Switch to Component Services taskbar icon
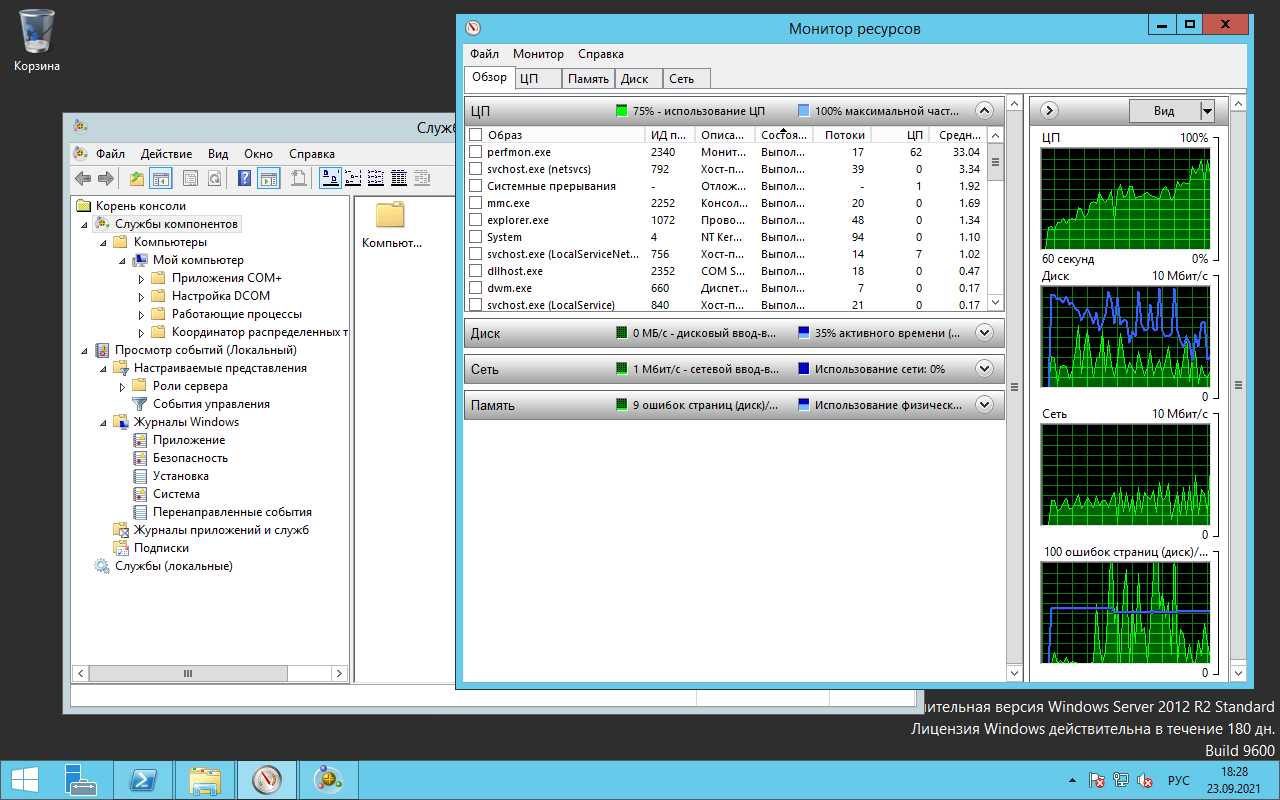The width and height of the screenshot is (1280, 800). [x=329, y=779]
